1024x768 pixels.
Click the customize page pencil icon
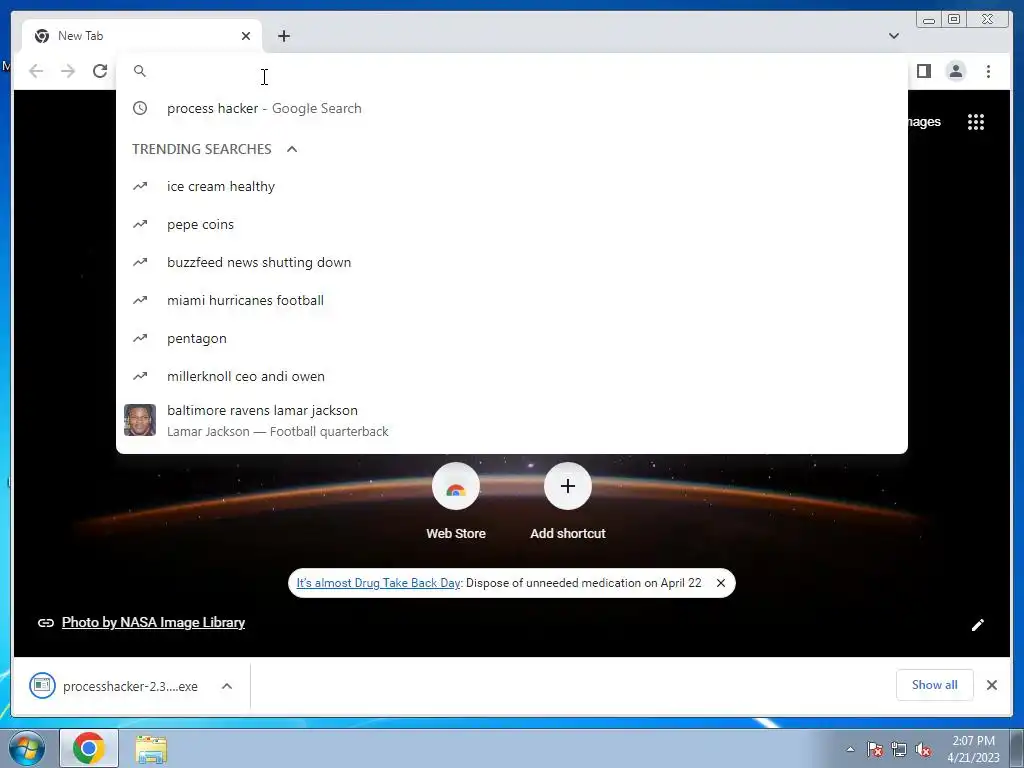click(978, 625)
